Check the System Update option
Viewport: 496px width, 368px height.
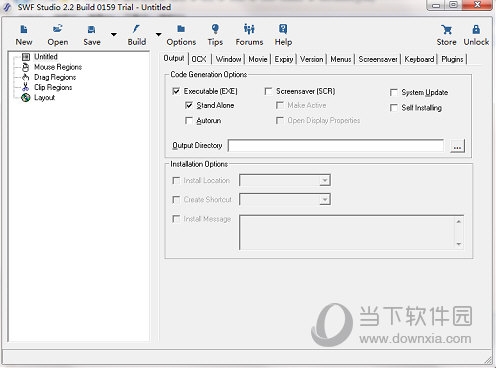click(394, 92)
